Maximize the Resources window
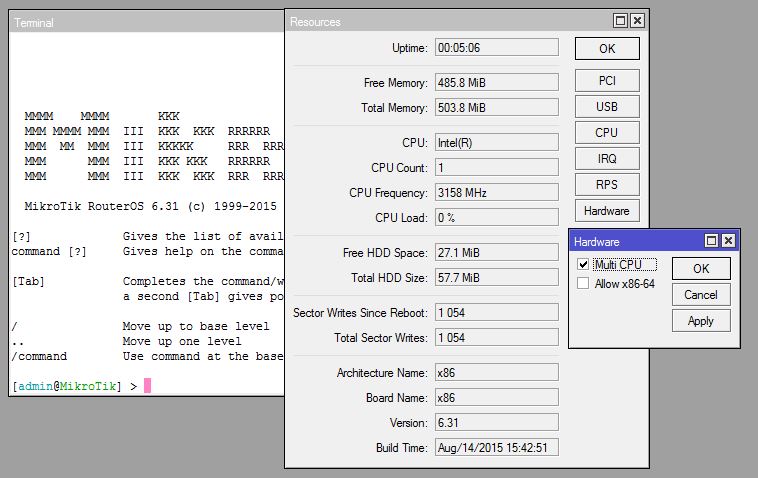Screen dimensions: 758x478 pos(621,21)
